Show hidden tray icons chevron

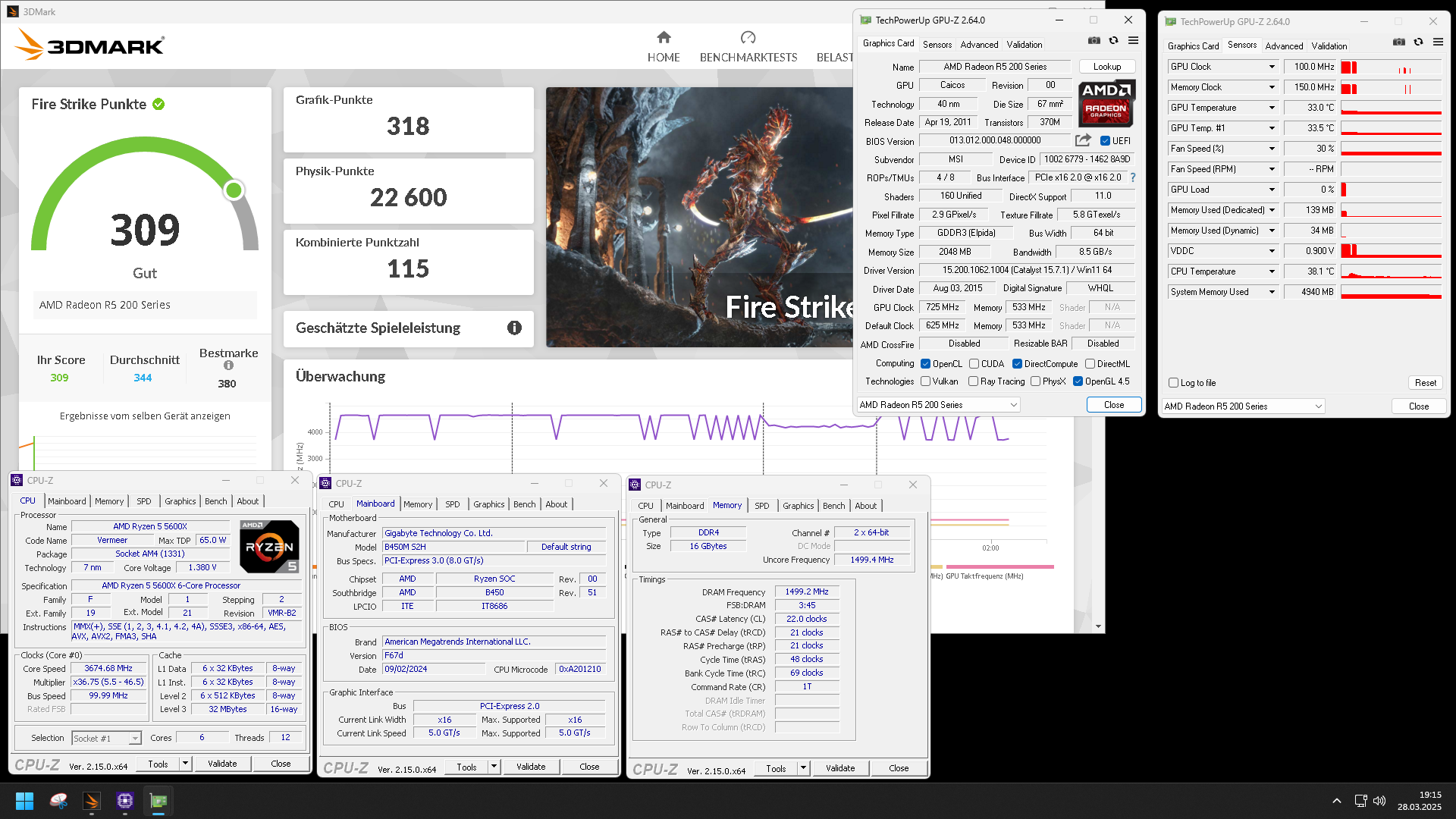click(1337, 801)
